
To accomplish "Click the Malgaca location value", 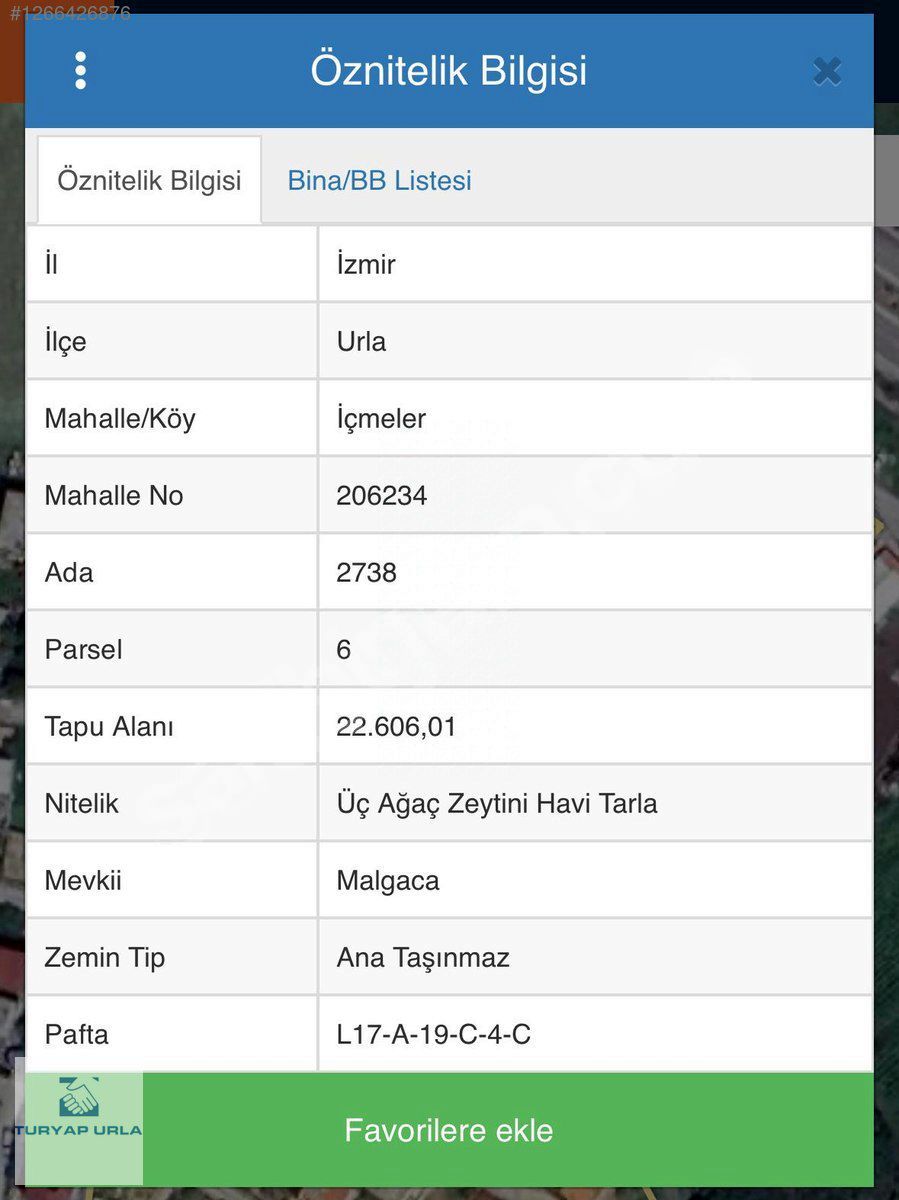I will click(388, 881).
